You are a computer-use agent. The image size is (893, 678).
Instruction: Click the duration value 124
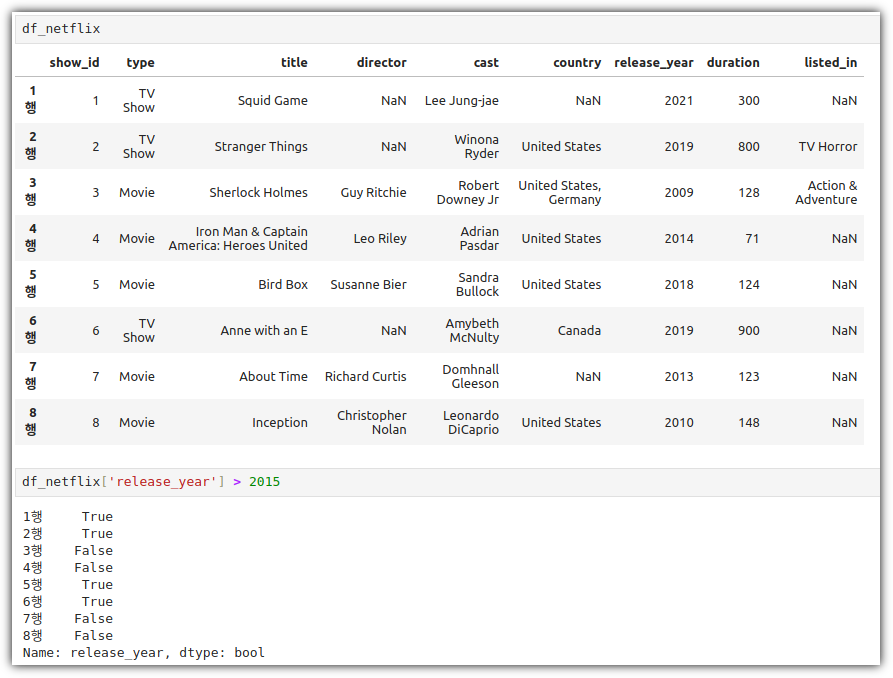pyautogui.click(x=749, y=285)
